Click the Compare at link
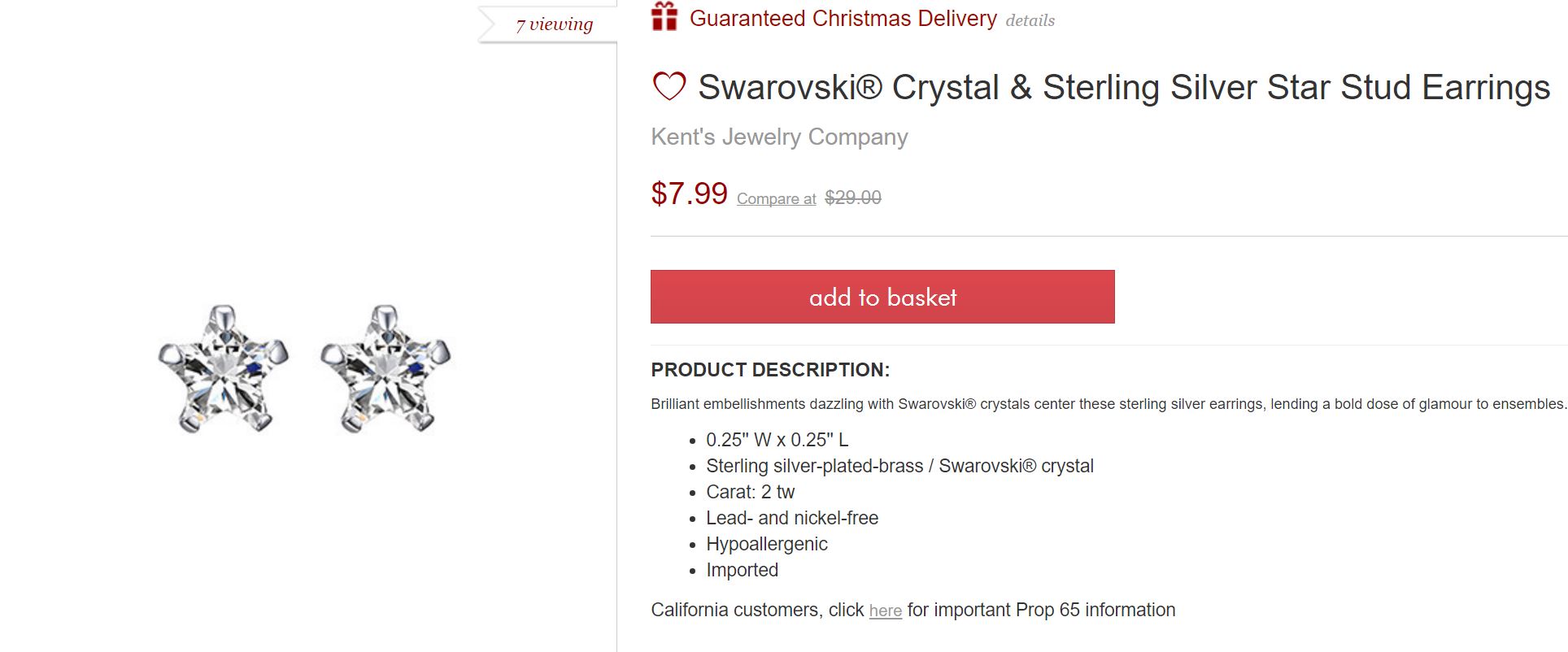The image size is (1568, 652). 776,199
